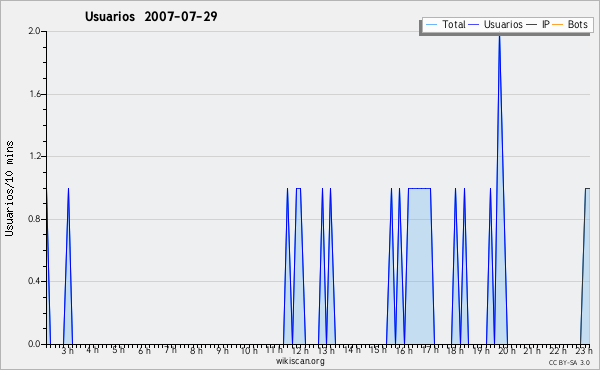Click the 0.8 y-axis value
Viewport: 600px width, 370px height.
pos(34,219)
